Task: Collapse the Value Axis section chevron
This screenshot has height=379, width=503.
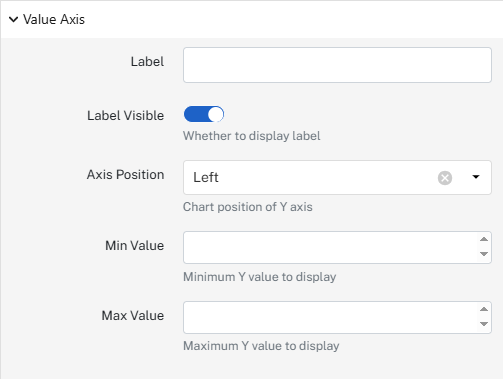Action: pos(13,19)
